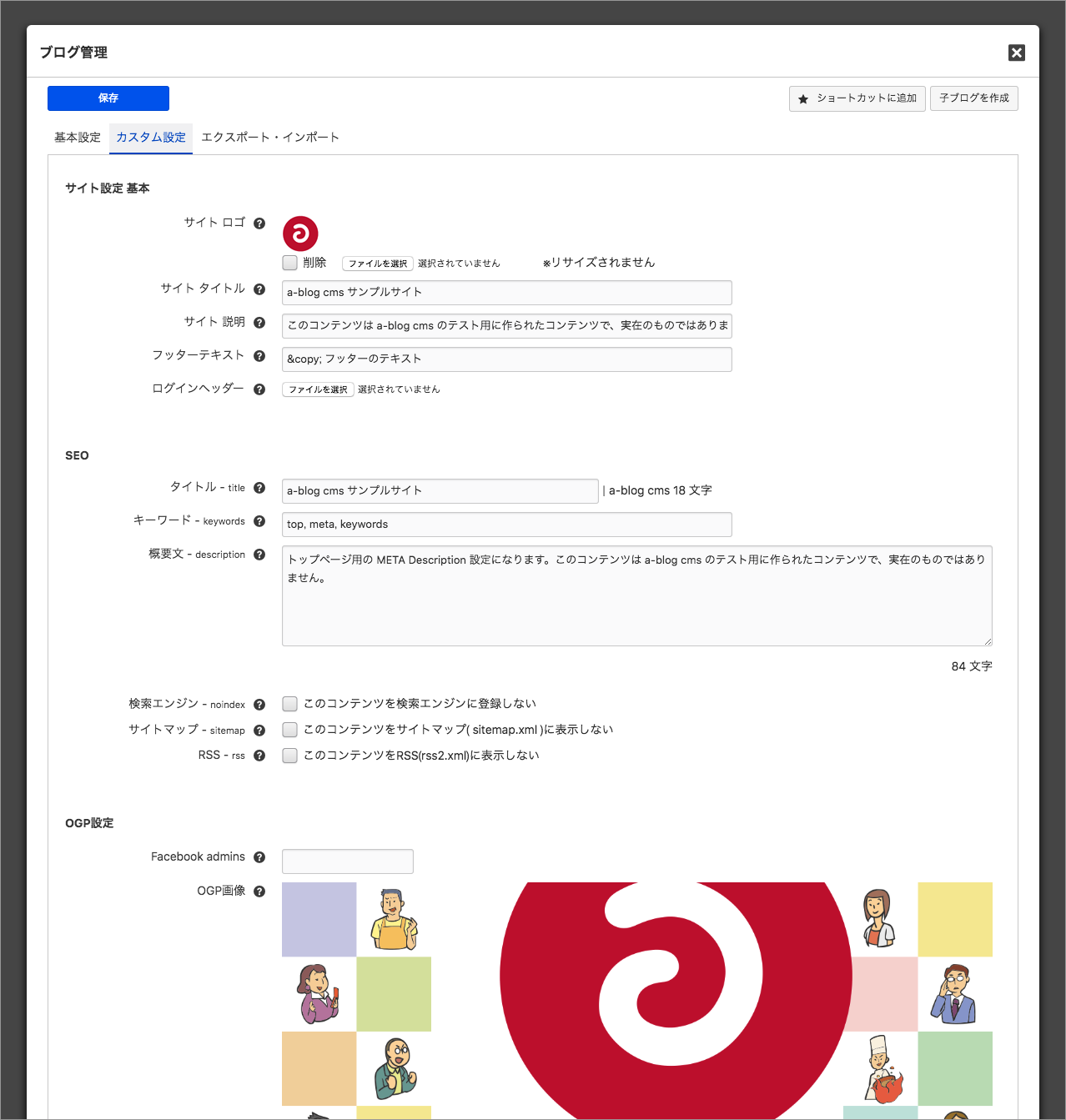The width and height of the screenshot is (1066, 1120).
Task: Open the エクスポート・インポート tab
Action: click(x=270, y=138)
